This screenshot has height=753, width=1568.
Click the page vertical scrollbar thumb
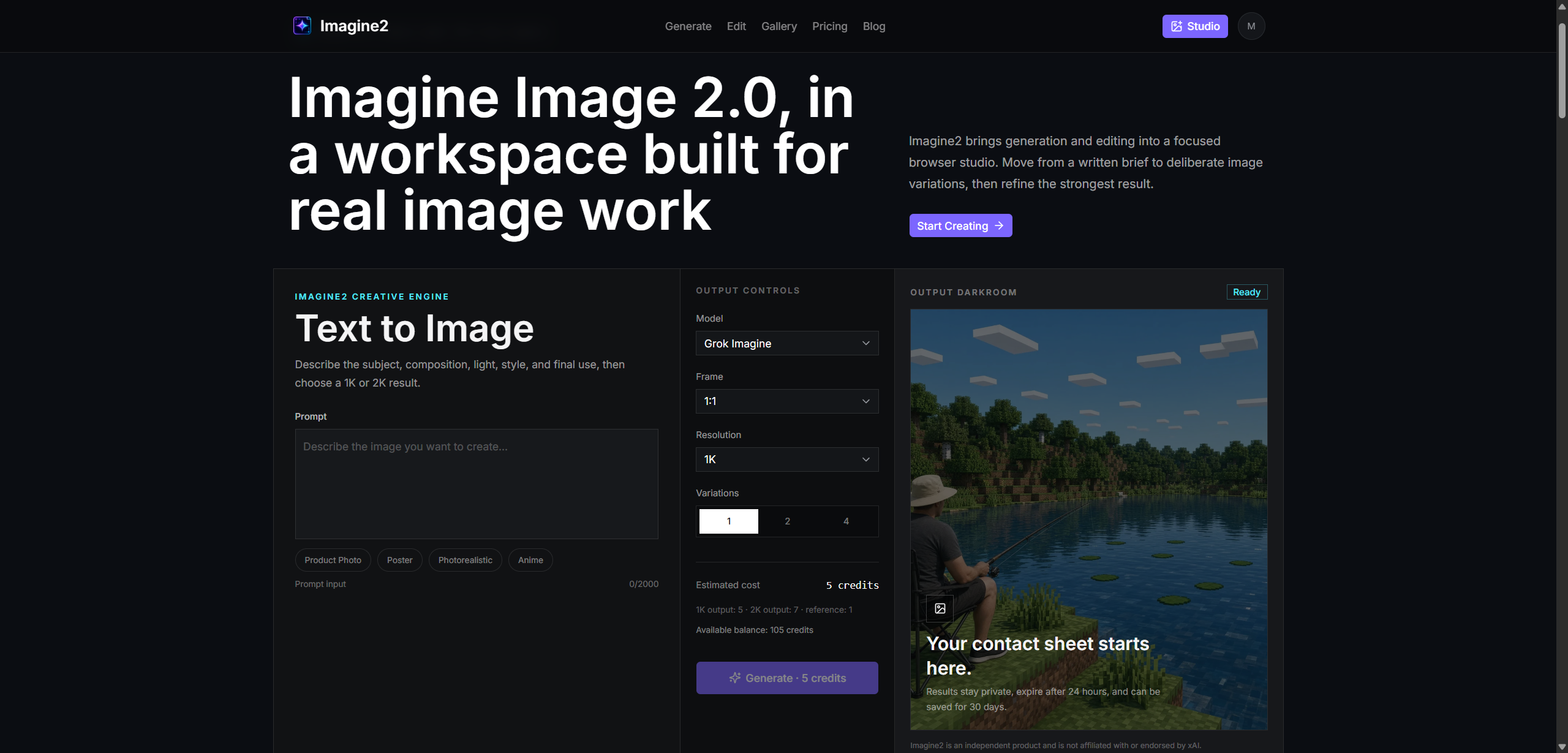click(x=1562, y=70)
